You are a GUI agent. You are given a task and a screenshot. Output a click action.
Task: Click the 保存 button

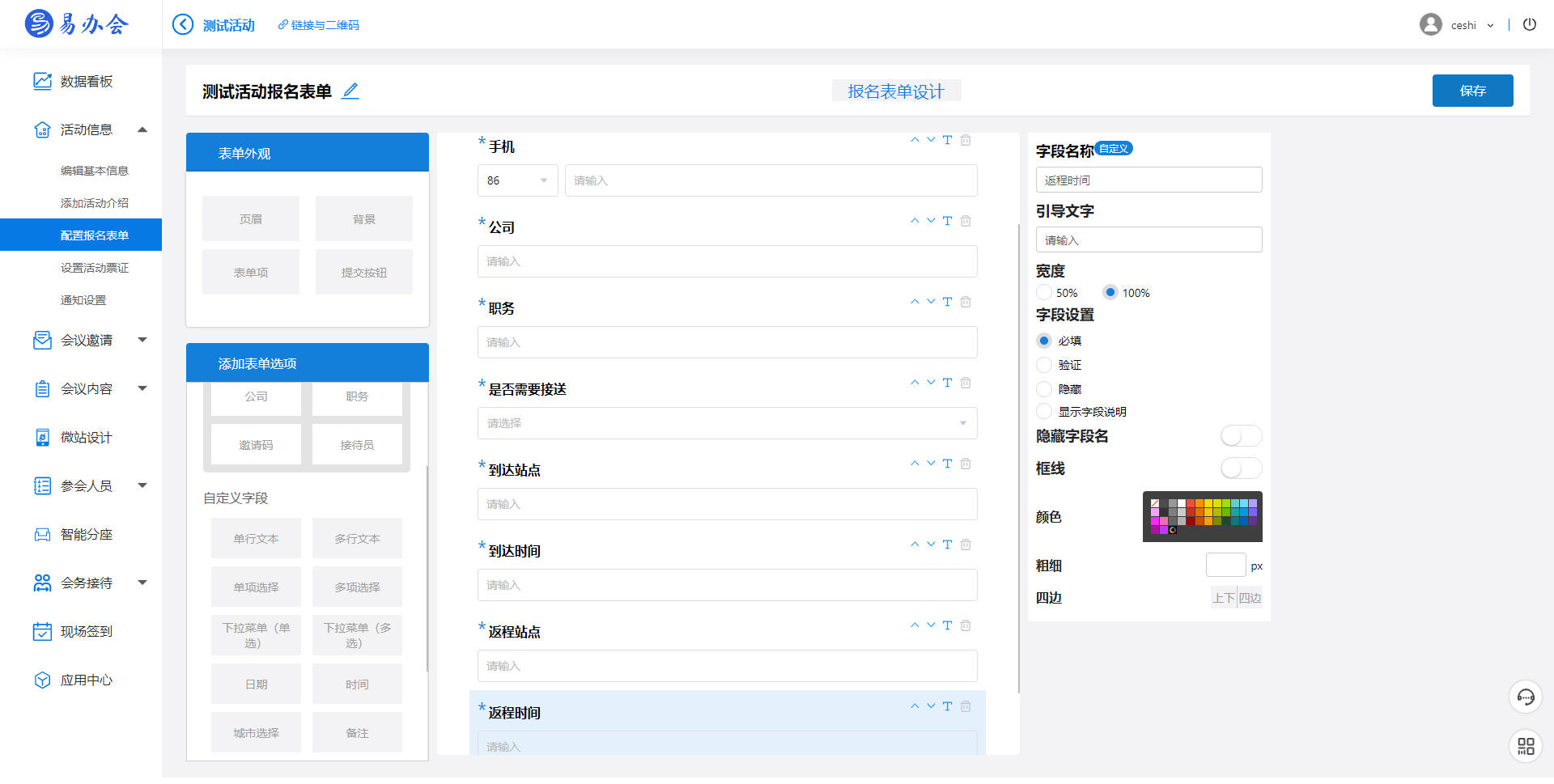[1472, 91]
